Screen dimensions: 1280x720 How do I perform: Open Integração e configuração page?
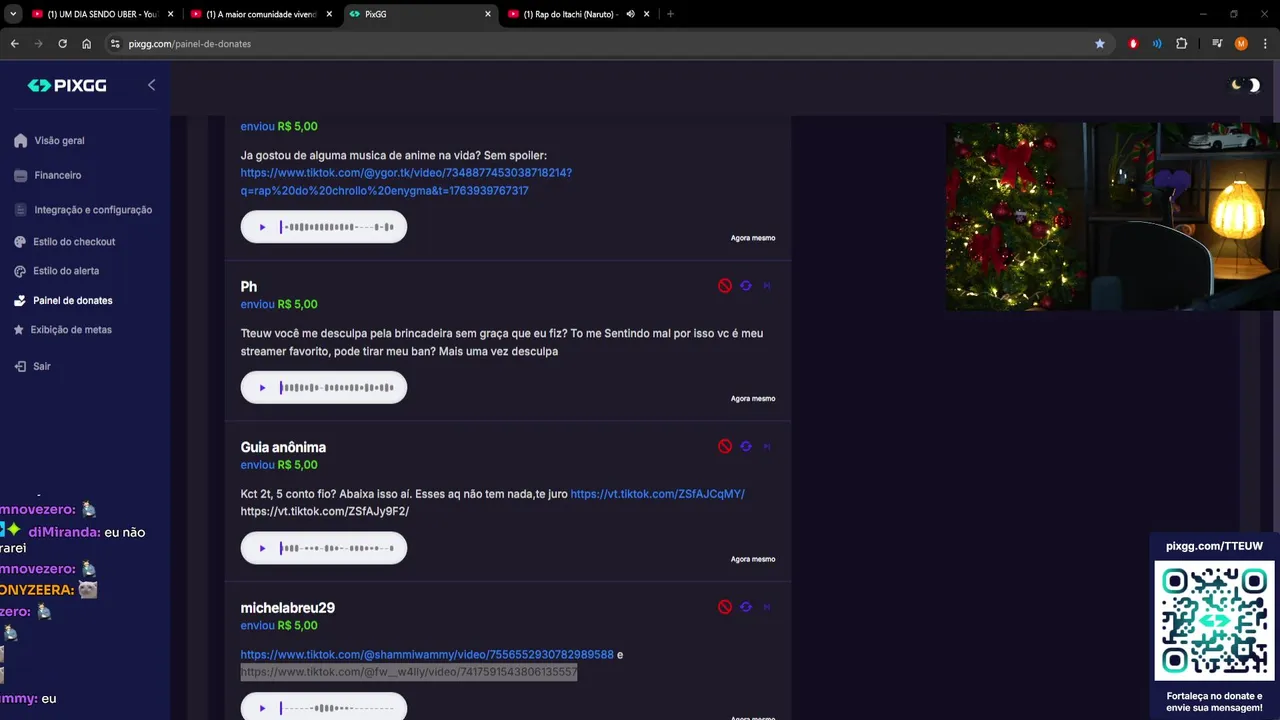[93, 210]
